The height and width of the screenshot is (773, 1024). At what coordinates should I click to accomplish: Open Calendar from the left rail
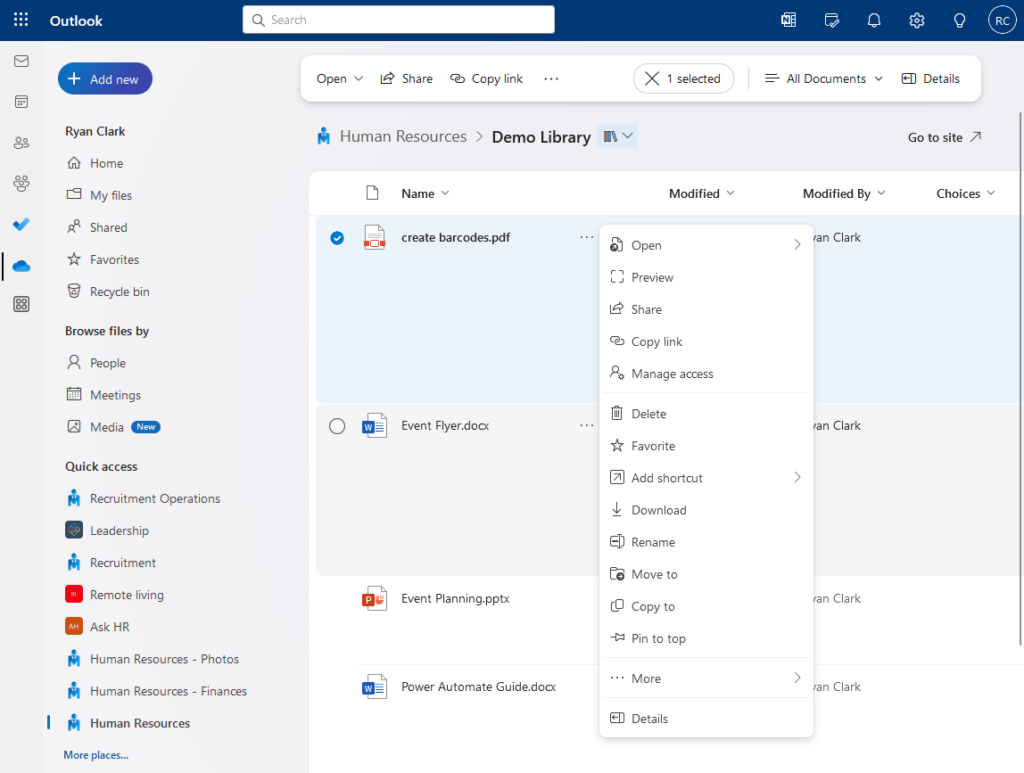click(x=22, y=102)
